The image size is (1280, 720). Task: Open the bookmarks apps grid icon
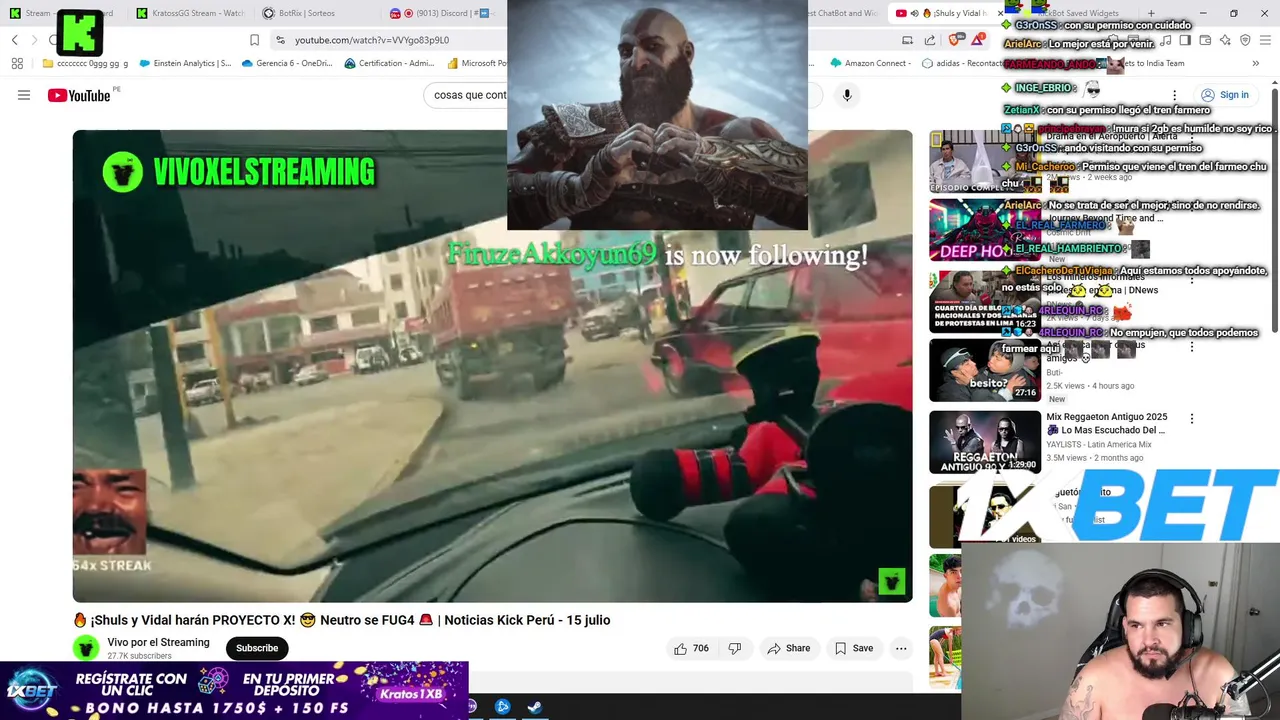(17, 63)
